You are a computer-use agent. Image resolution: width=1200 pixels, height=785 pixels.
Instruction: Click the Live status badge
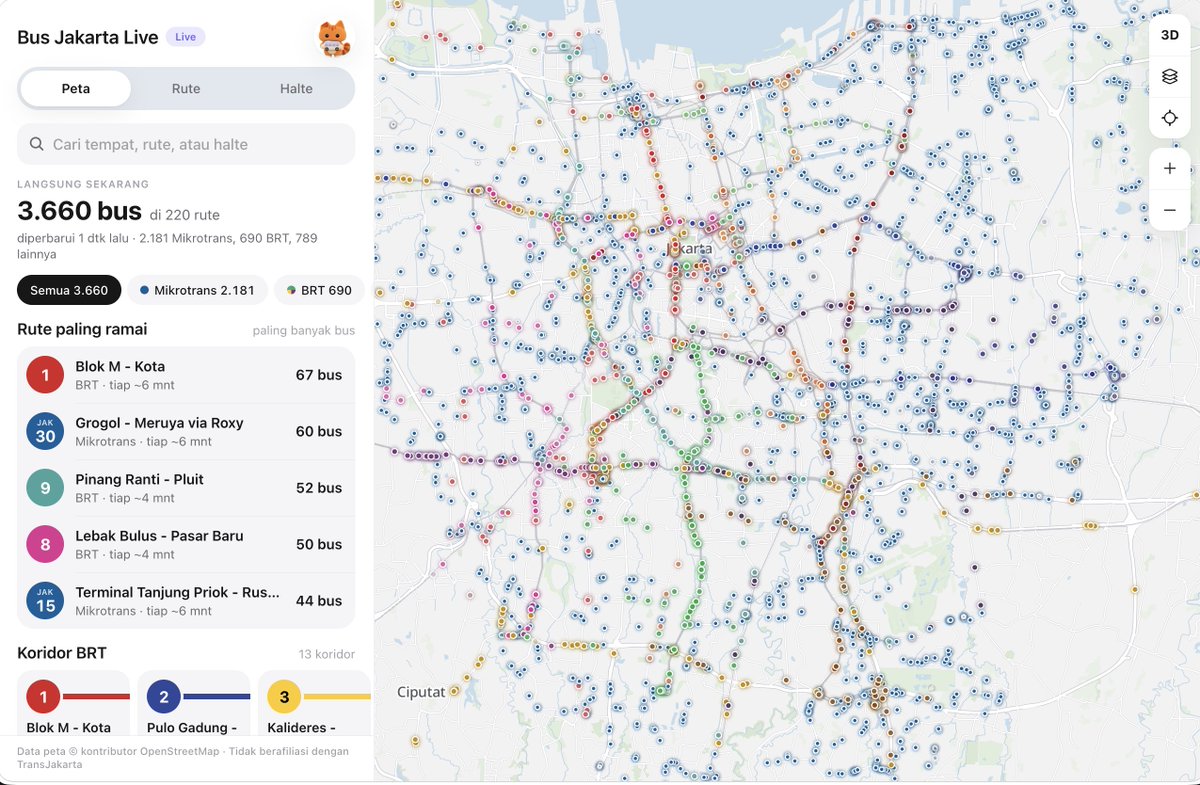coord(186,37)
